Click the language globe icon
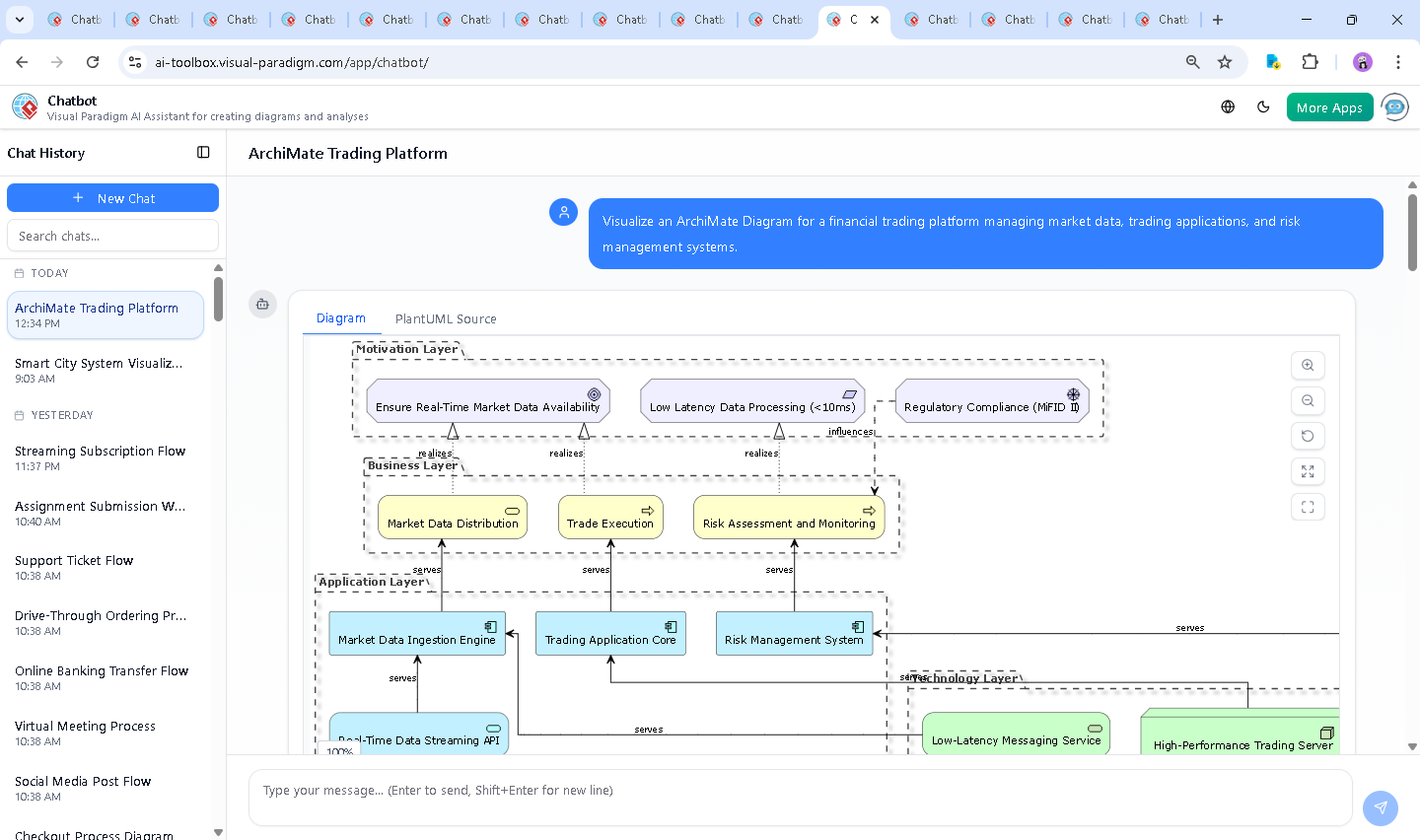The width and height of the screenshot is (1420, 840). (x=1228, y=106)
